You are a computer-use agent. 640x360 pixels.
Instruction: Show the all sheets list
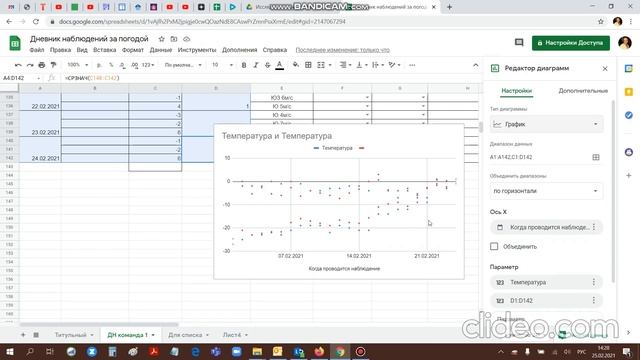point(36,335)
